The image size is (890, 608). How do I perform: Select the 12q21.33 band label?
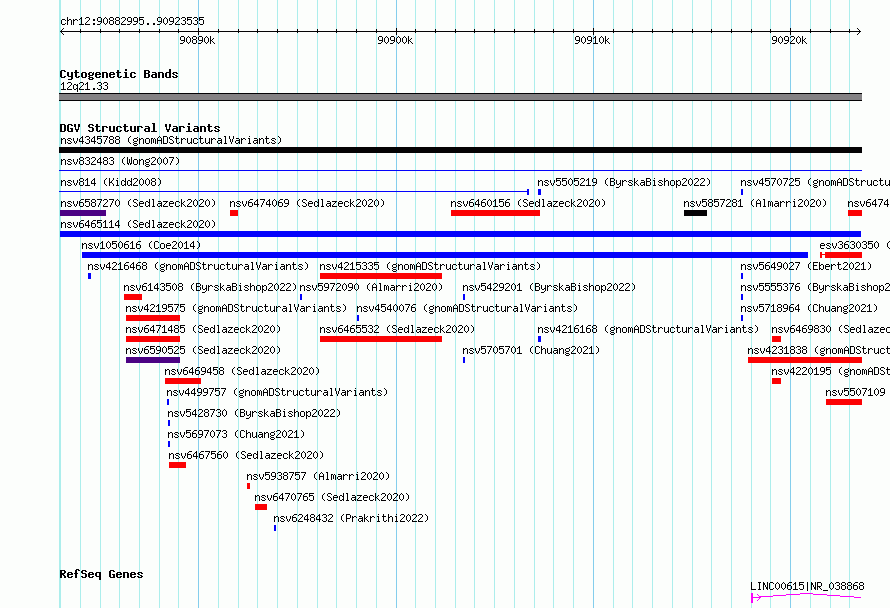coord(84,86)
